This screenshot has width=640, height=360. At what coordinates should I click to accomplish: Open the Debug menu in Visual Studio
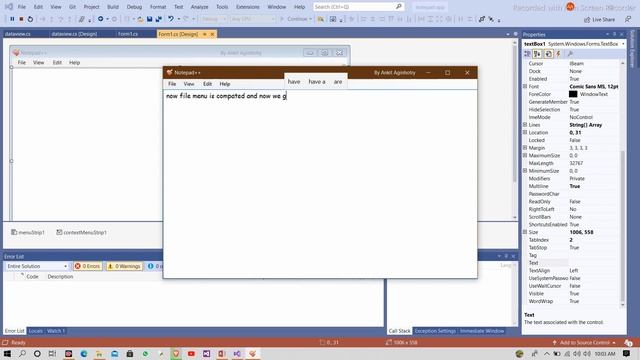tap(134, 7)
